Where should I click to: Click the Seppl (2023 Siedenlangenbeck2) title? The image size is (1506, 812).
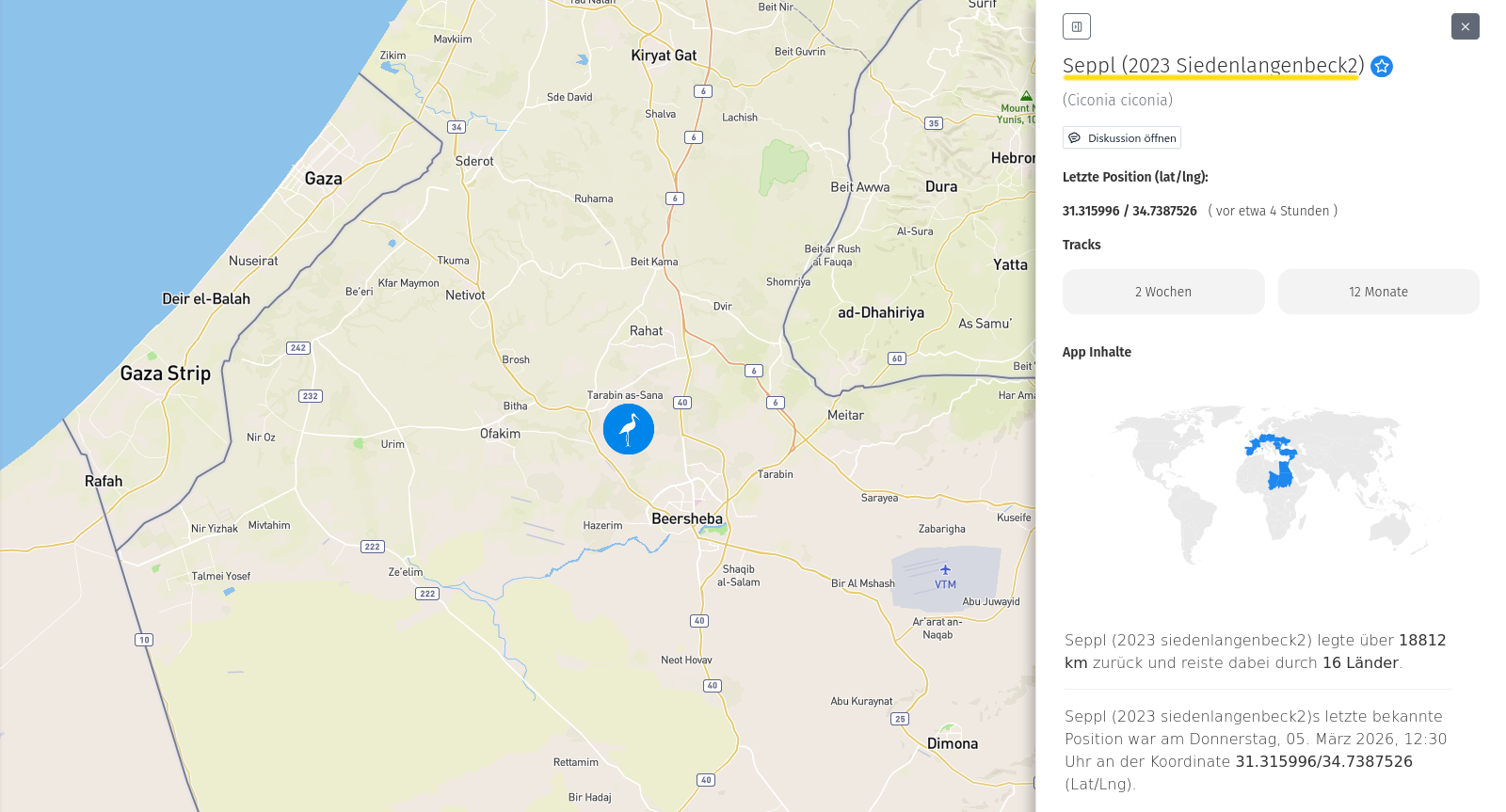coord(1212,66)
